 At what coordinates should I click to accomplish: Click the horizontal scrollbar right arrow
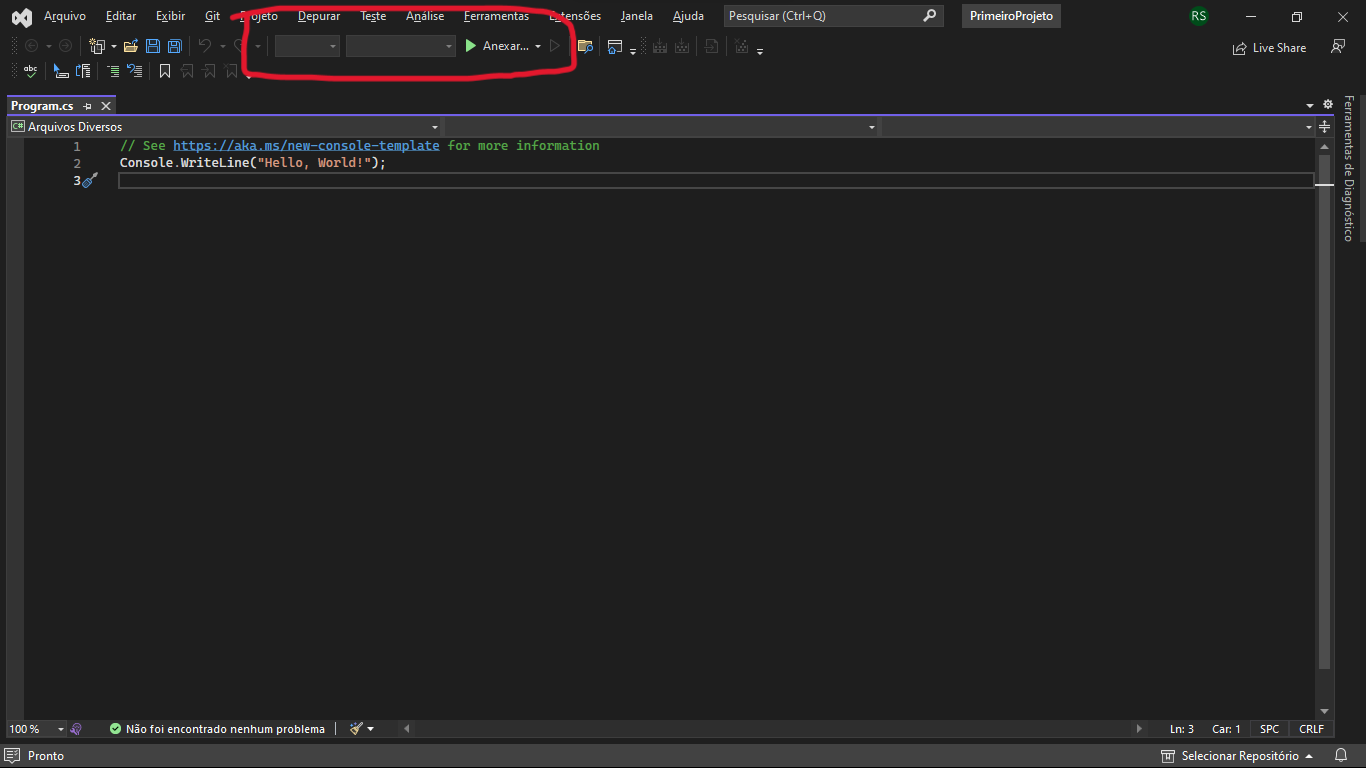tap(1140, 729)
